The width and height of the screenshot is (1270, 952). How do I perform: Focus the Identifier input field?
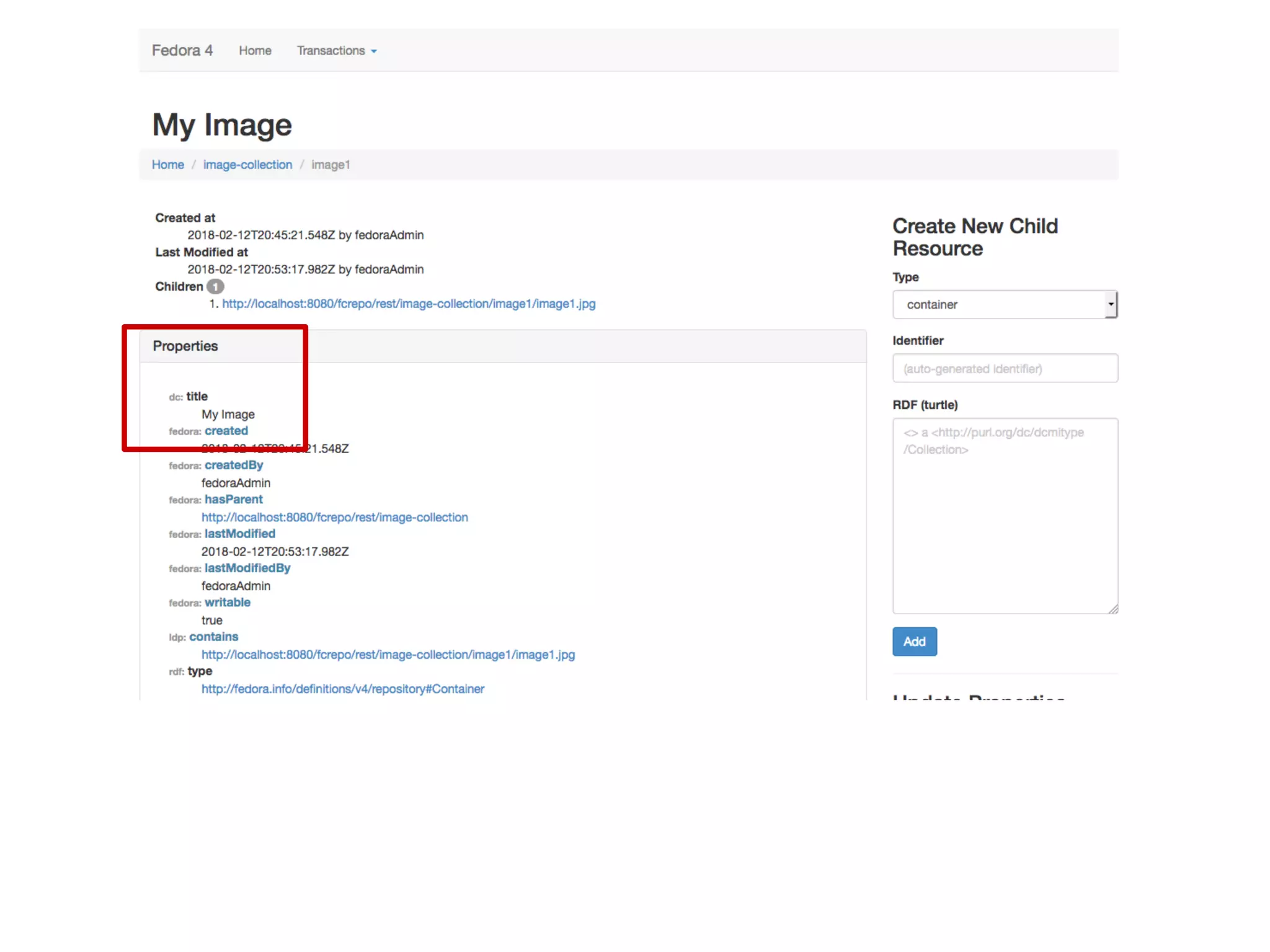[x=1005, y=369]
